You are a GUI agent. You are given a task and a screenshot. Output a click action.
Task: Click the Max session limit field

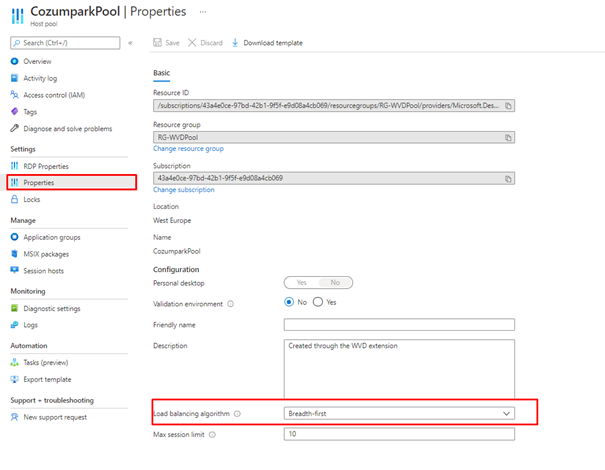click(399, 434)
